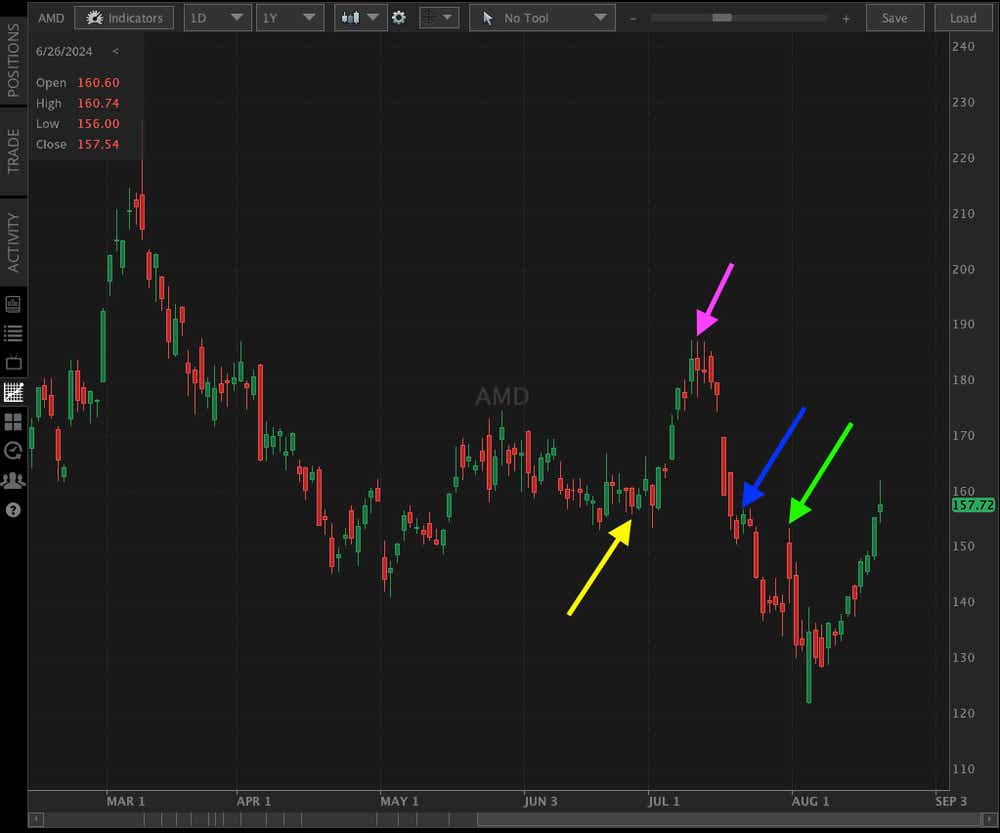Click the 240 price axis label
Viewport: 1000px width, 833px height.
[963, 47]
